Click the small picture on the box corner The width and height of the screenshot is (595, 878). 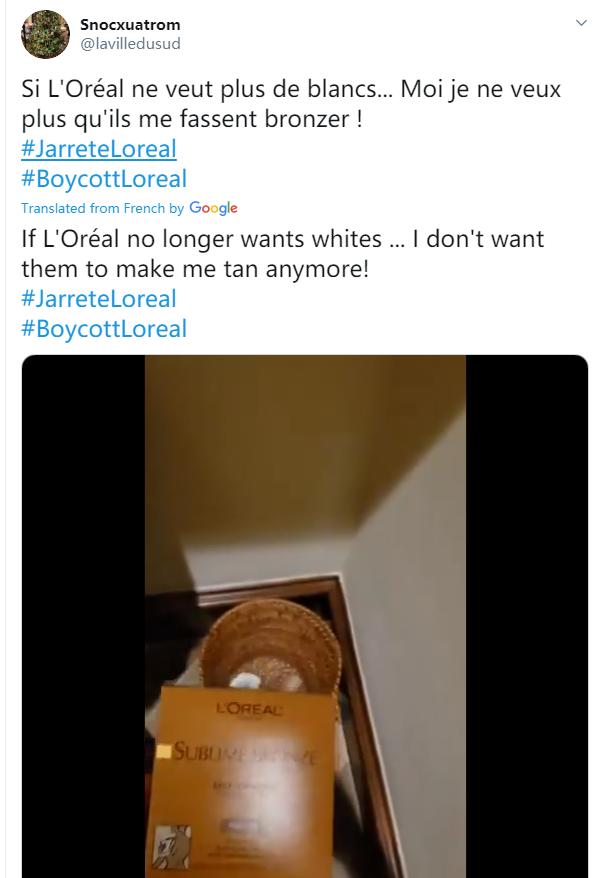[x=172, y=847]
